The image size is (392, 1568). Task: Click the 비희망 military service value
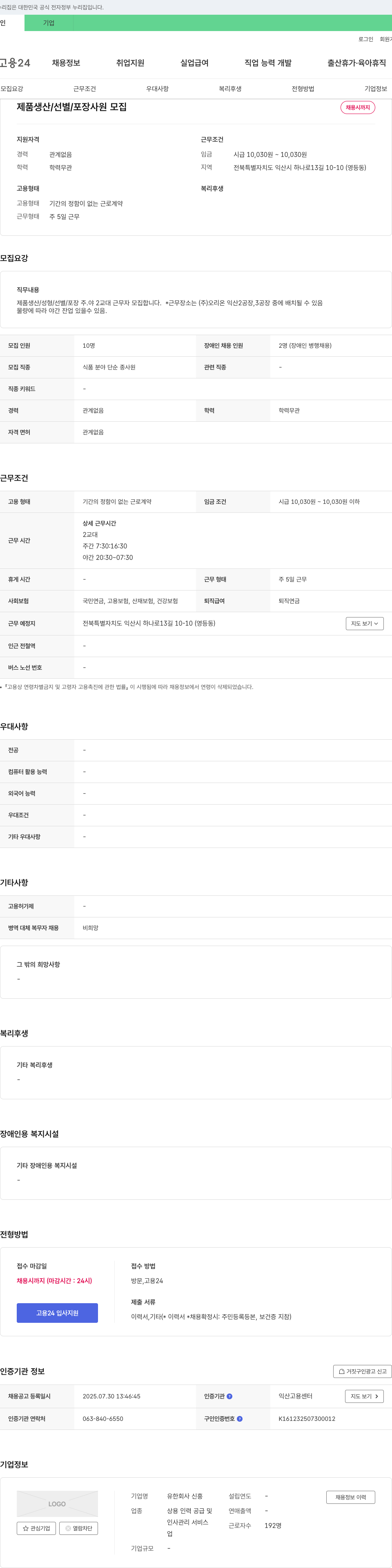(x=91, y=928)
